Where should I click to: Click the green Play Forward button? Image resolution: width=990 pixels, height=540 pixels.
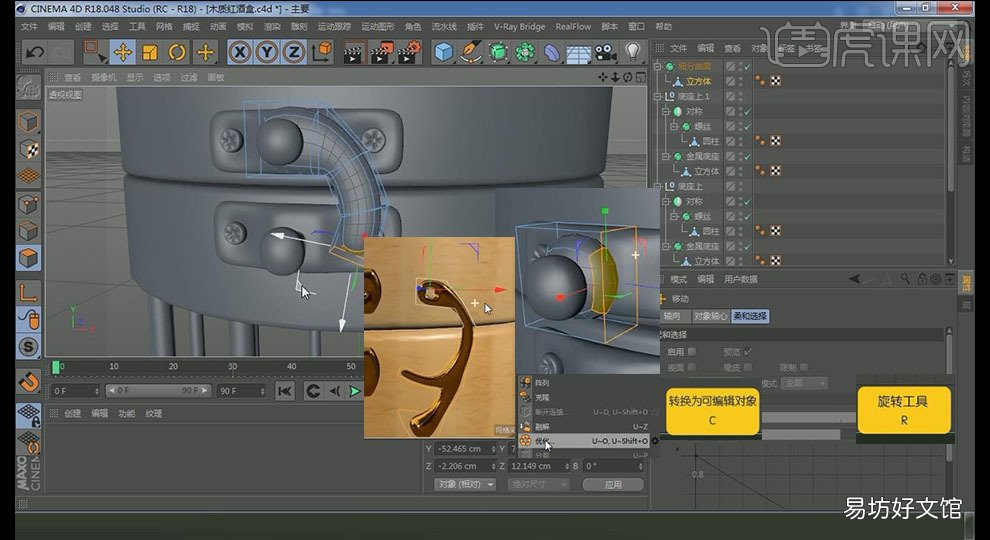click(x=355, y=391)
